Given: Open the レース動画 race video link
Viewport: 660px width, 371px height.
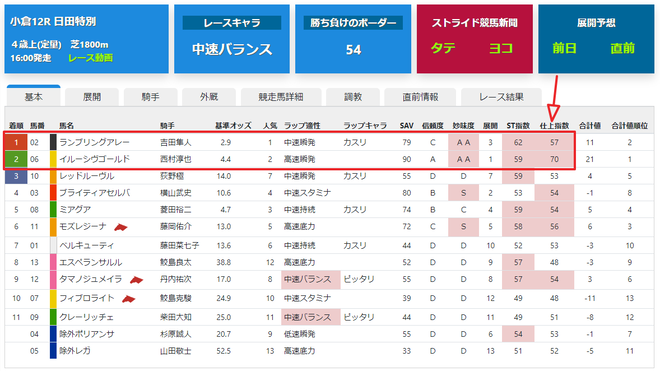Looking at the screenshot, I should pos(90,58).
